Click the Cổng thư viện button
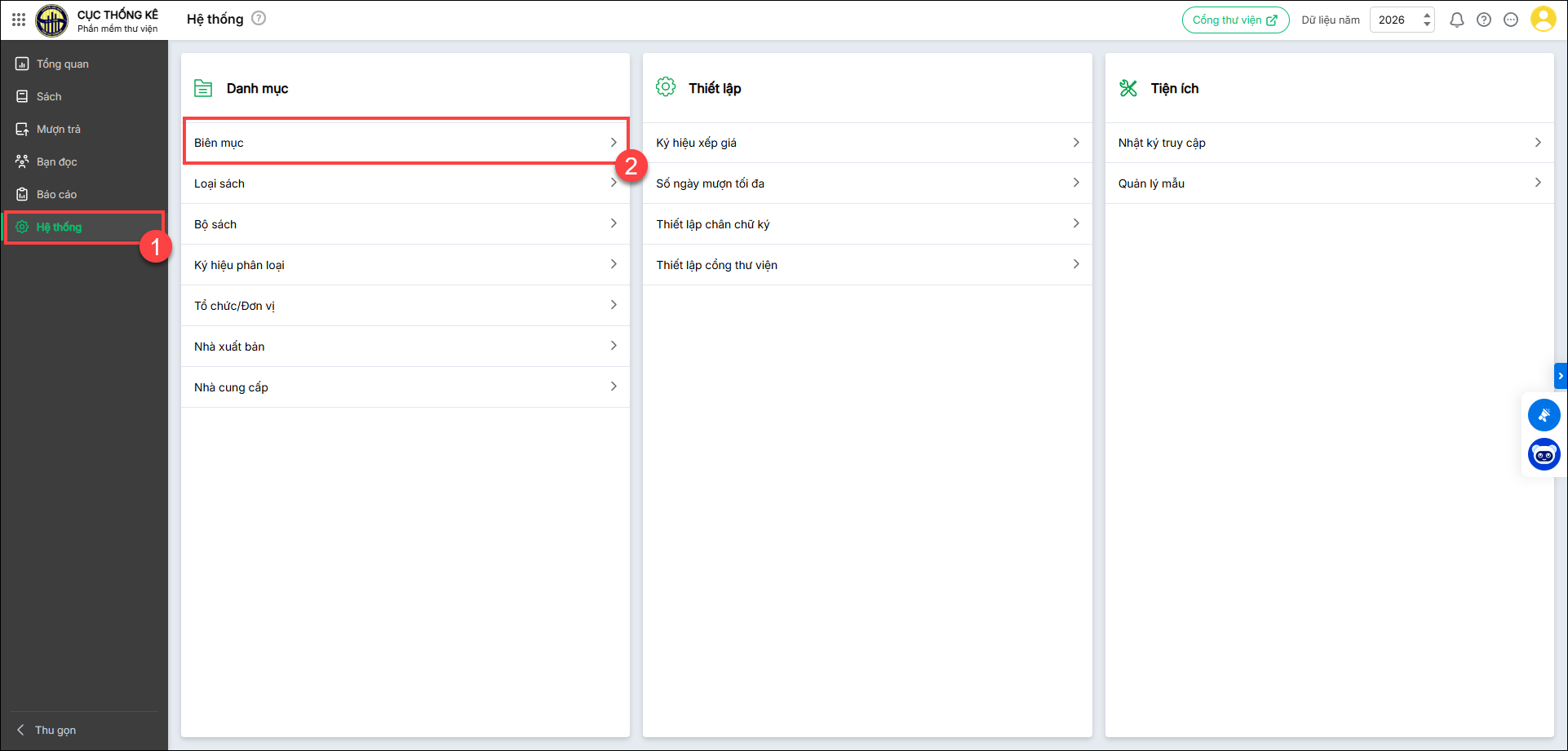 pyautogui.click(x=1234, y=20)
